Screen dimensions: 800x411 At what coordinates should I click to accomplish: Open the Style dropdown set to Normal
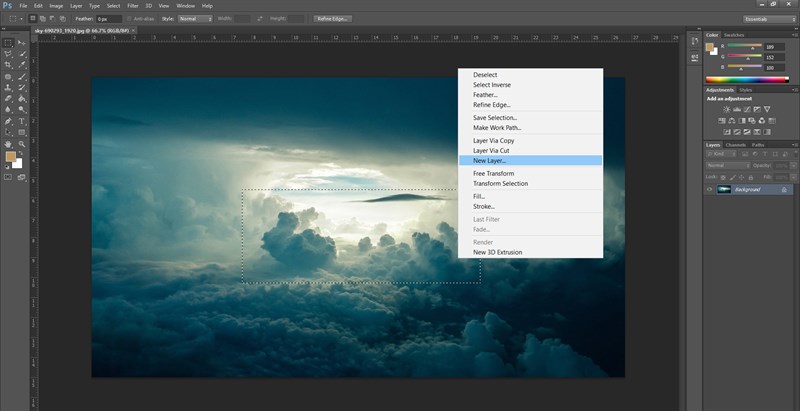[x=194, y=19]
